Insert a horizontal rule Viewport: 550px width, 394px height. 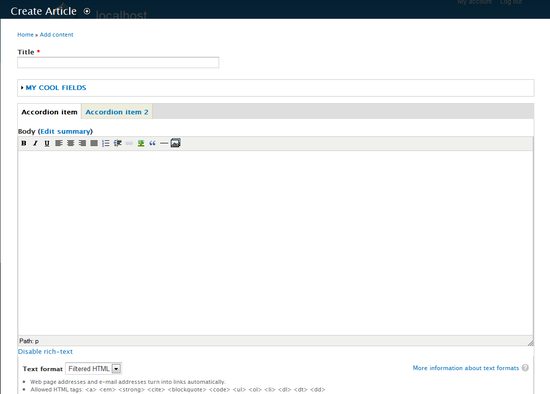pyautogui.click(x=164, y=143)
